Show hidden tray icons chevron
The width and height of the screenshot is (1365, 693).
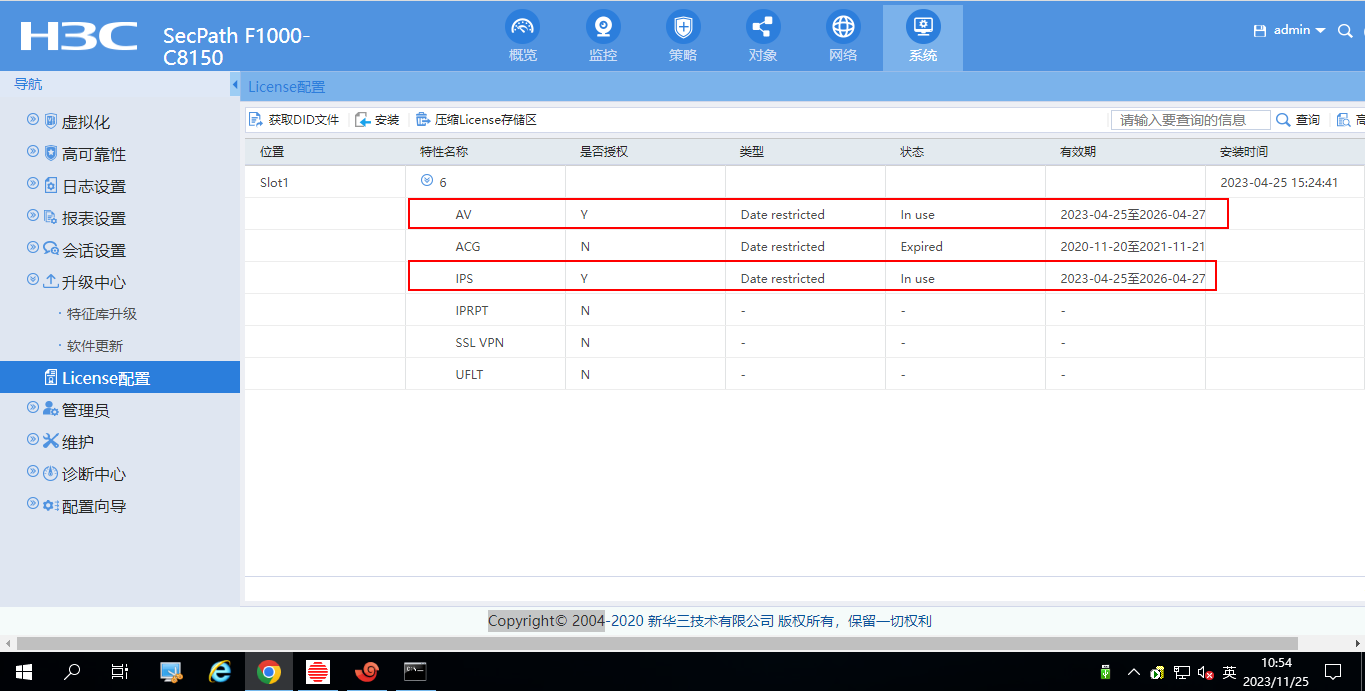[1133, 672]
